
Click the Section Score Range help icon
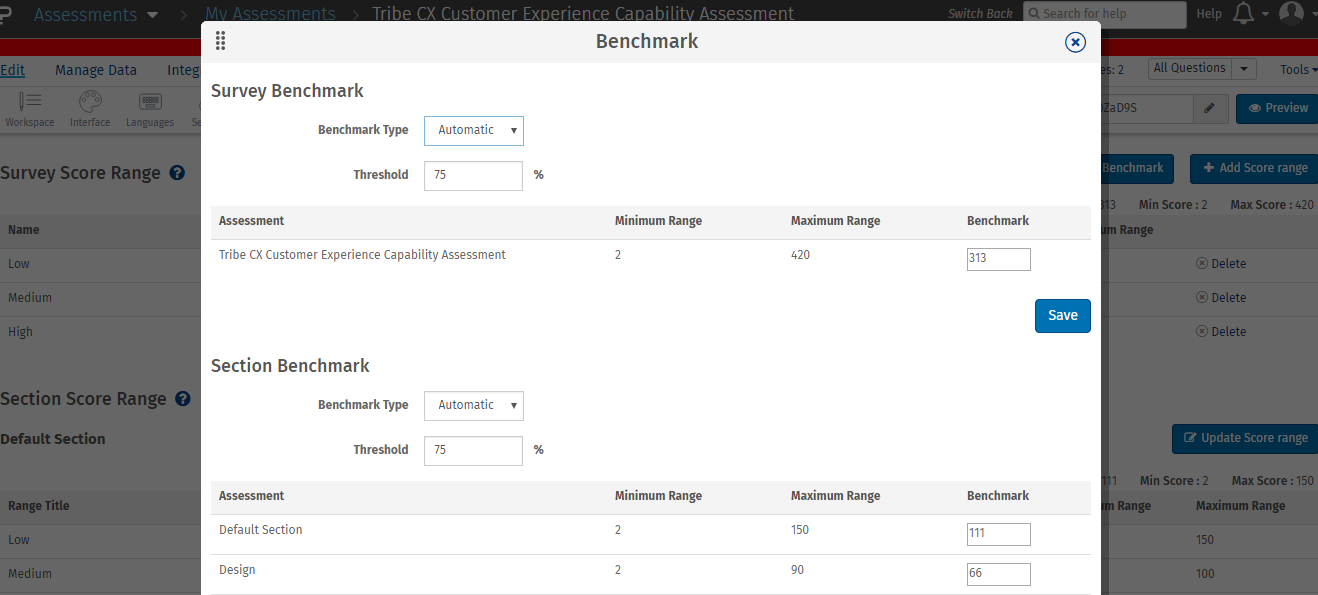(x=183, y=399)
